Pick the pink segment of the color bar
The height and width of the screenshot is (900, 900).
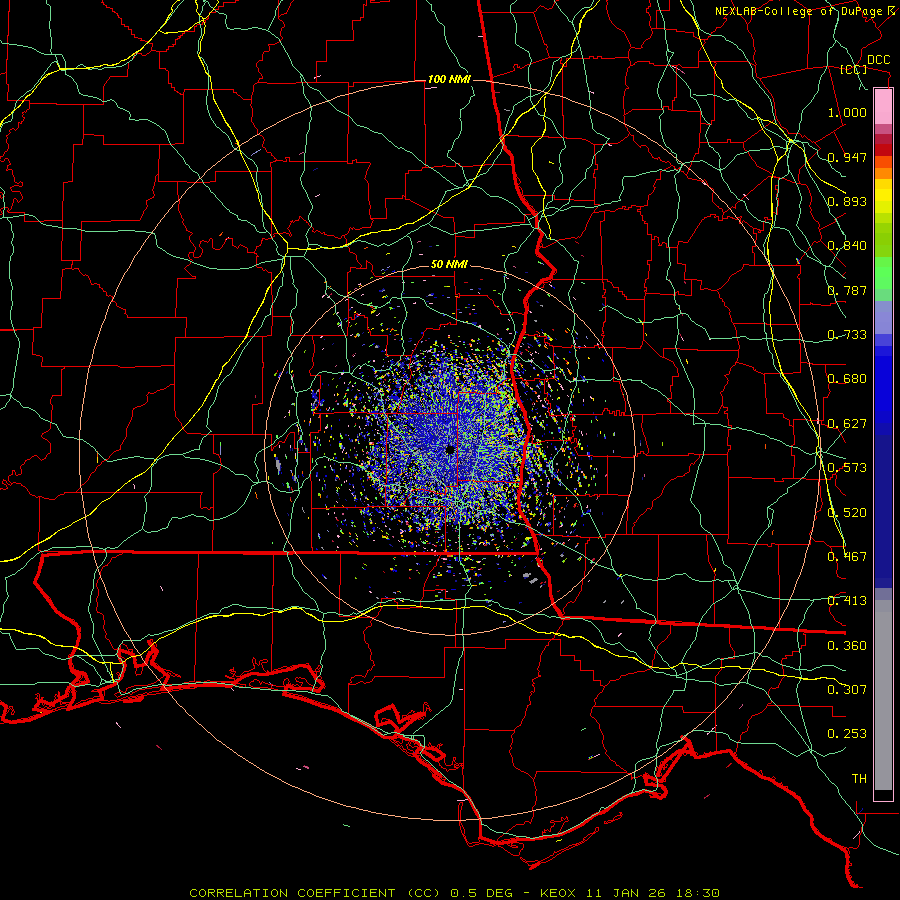coord(883,107)
